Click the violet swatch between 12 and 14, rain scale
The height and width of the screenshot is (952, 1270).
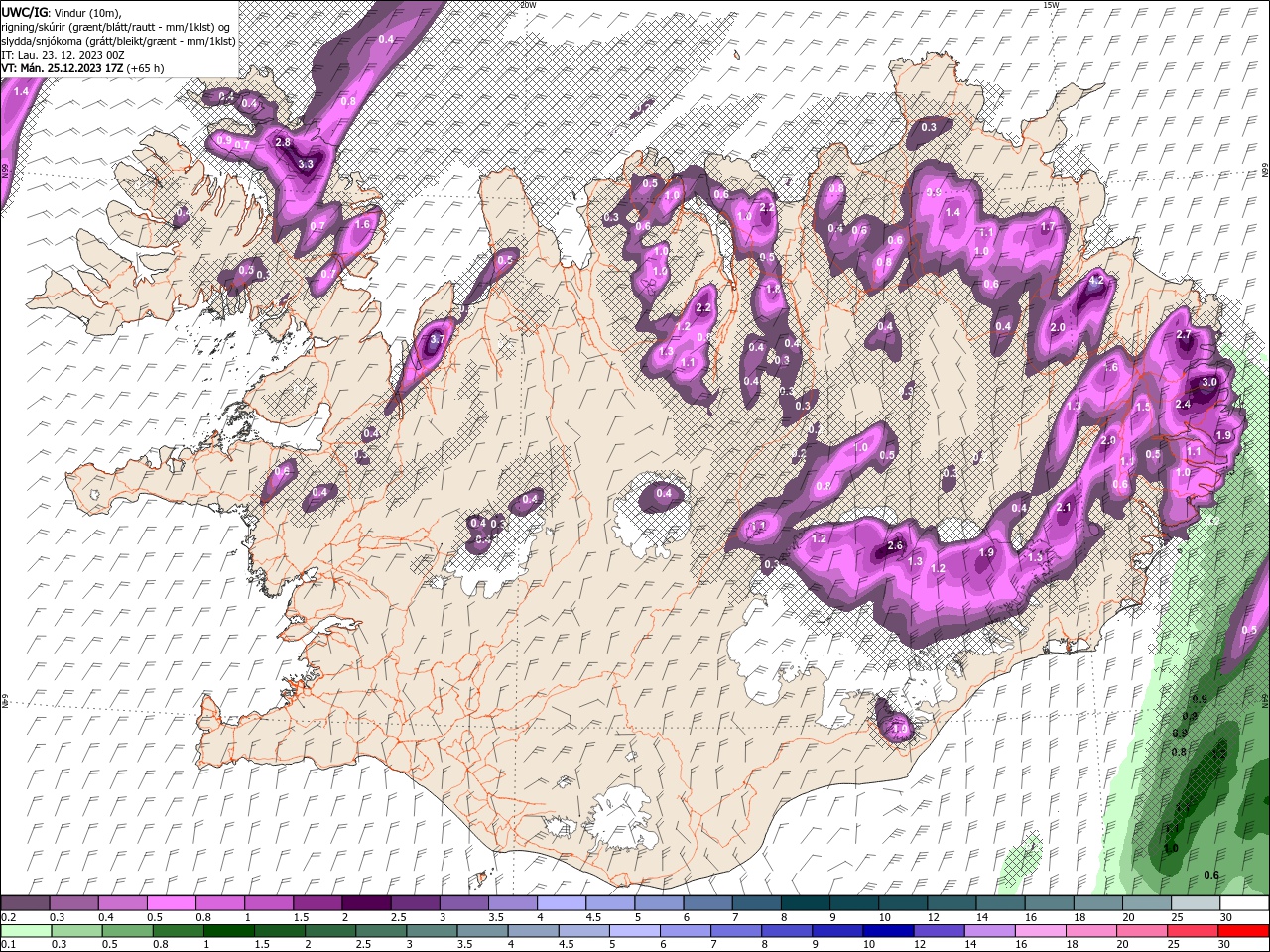939,931
